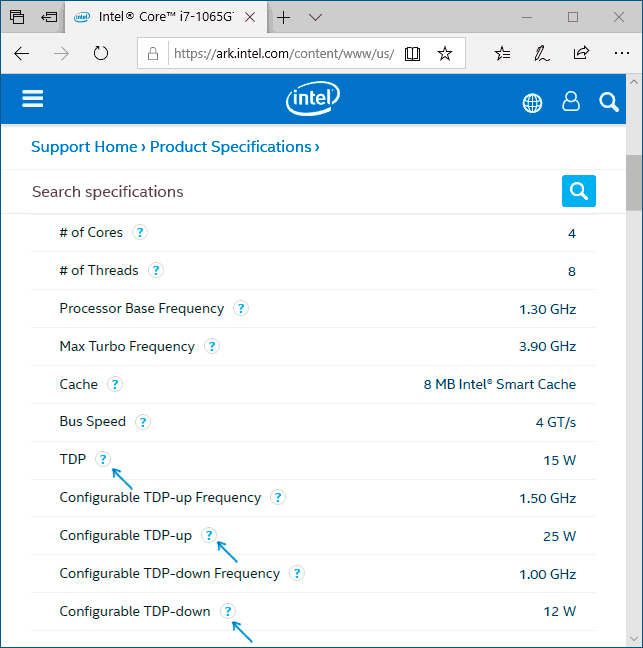Toggle the browser reading view icon
Screen dimensions: 643x648
pyautogui.click(x=412, y=53)
